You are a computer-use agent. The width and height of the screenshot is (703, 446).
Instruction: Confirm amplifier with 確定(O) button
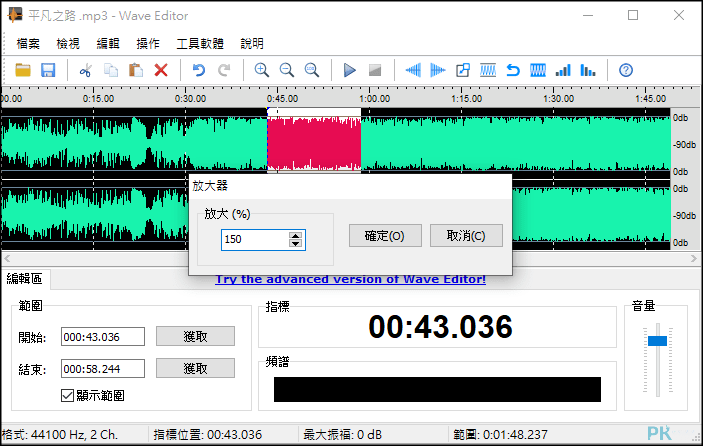tap(385, 236)
